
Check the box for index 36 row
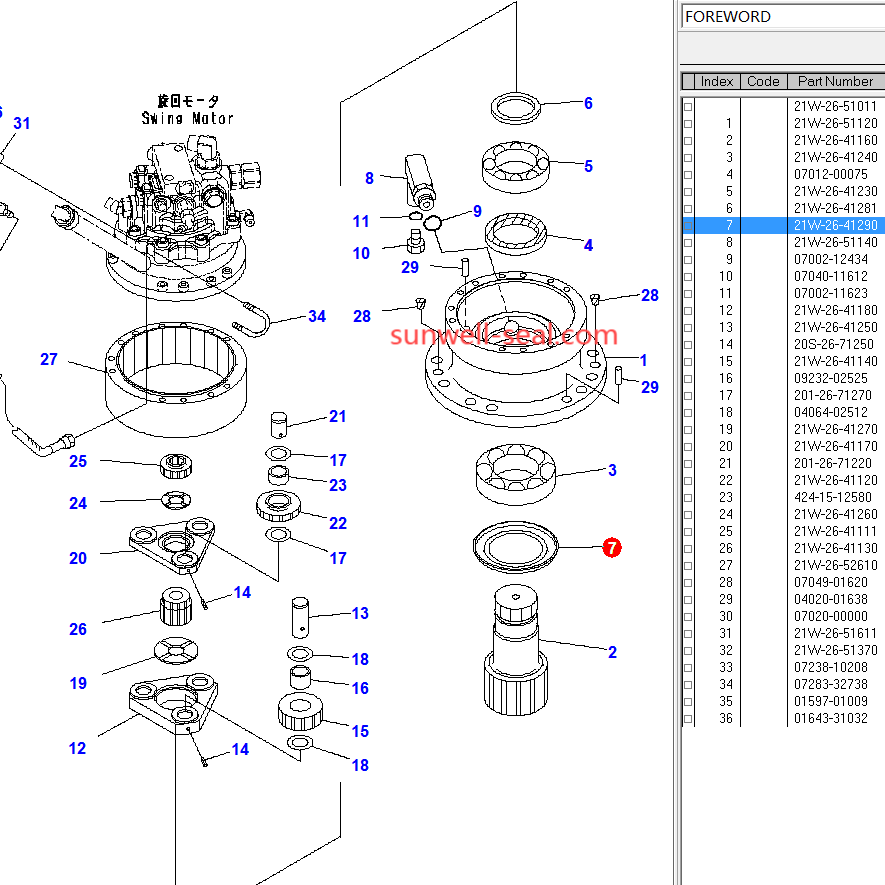(x=688, y=719)
